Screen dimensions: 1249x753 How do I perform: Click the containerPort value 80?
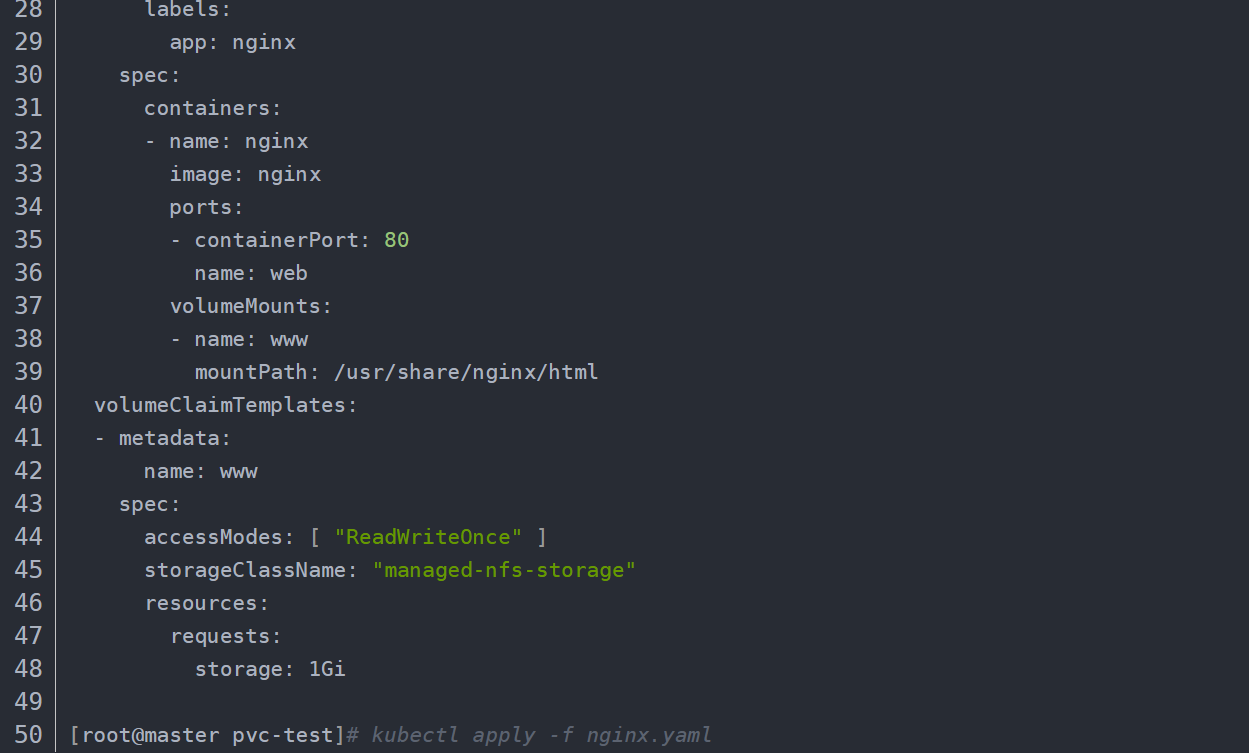click(x=397, y=240)
